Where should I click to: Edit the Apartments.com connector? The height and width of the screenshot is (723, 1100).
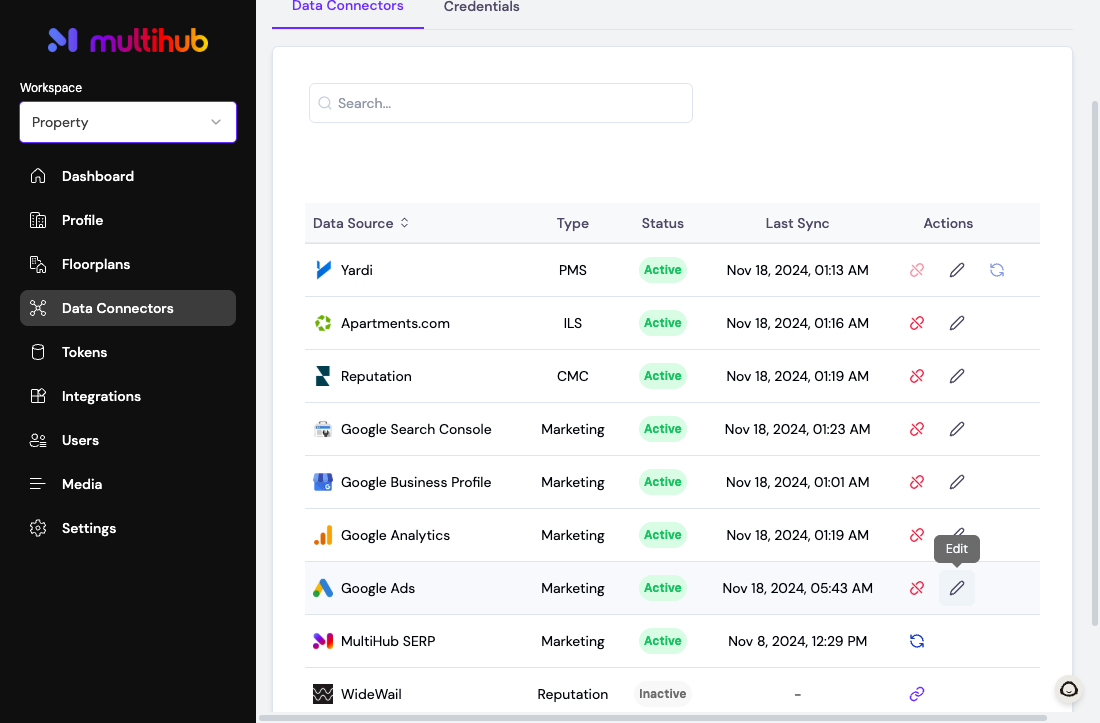click(x=957, y=323)
